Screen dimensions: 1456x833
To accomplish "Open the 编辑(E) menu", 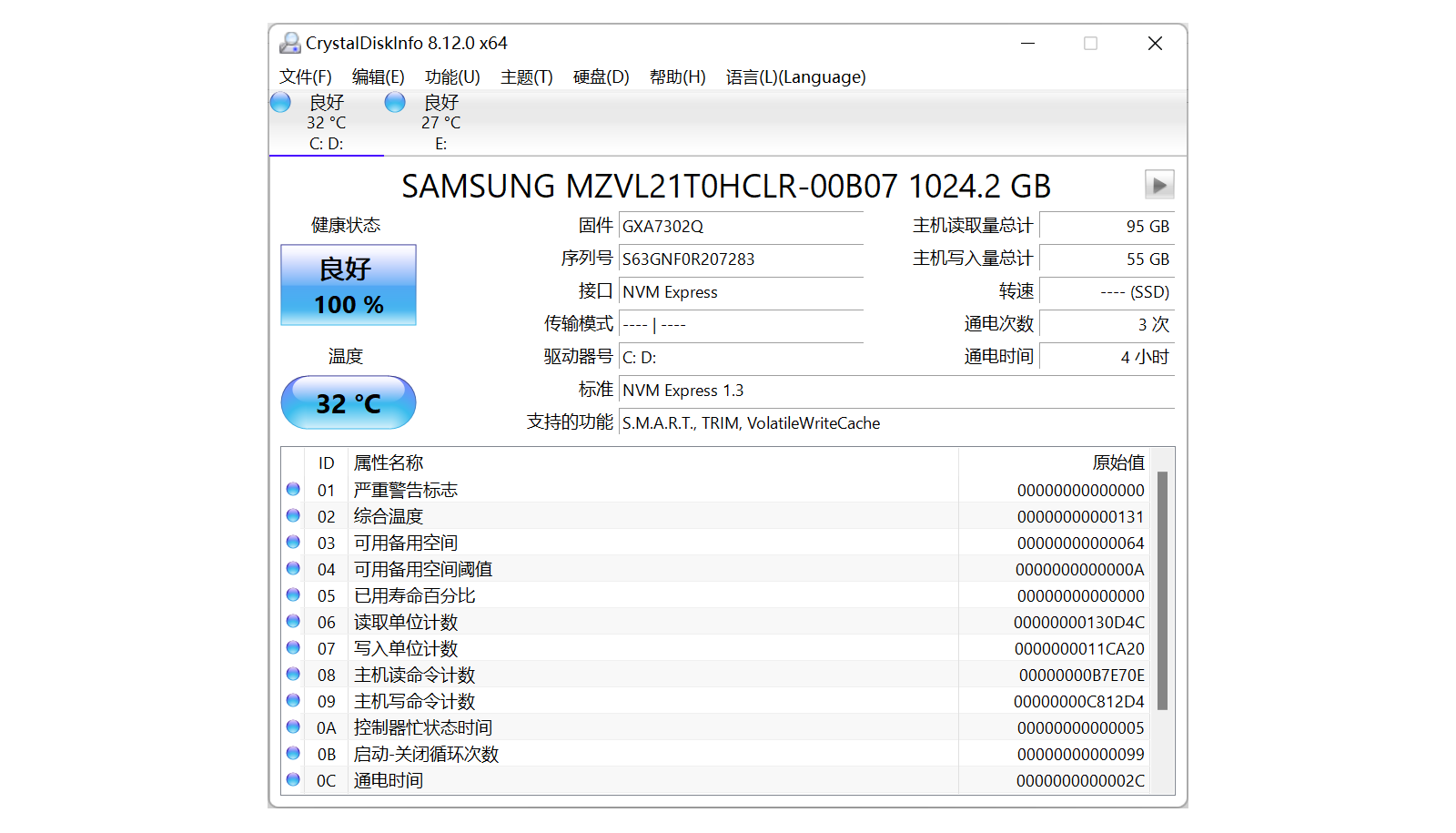I will 379,77.
